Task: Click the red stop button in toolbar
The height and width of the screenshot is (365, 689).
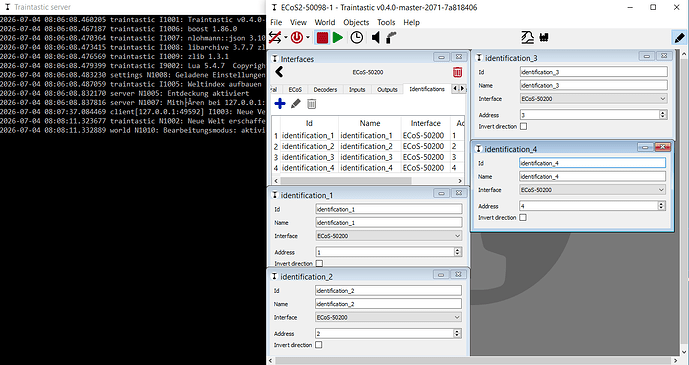Action: 322,38
